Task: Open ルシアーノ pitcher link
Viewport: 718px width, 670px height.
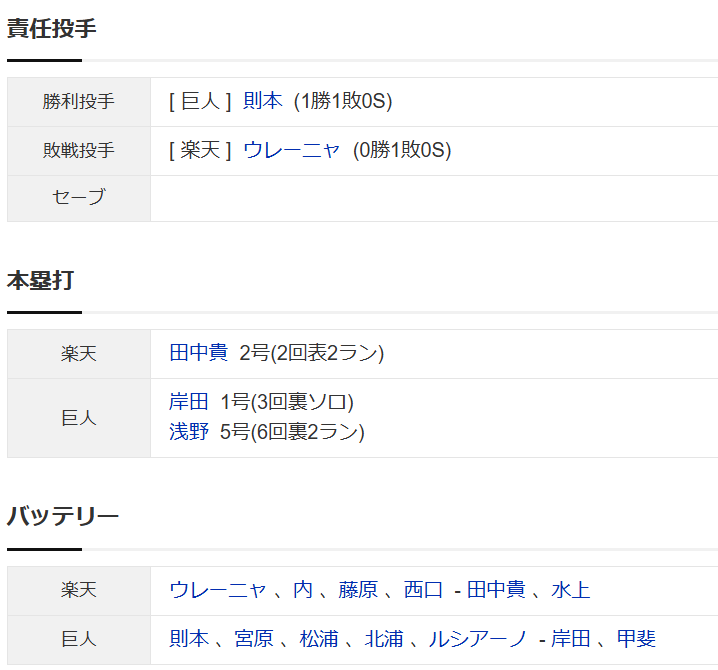Action: pos(478,638)
